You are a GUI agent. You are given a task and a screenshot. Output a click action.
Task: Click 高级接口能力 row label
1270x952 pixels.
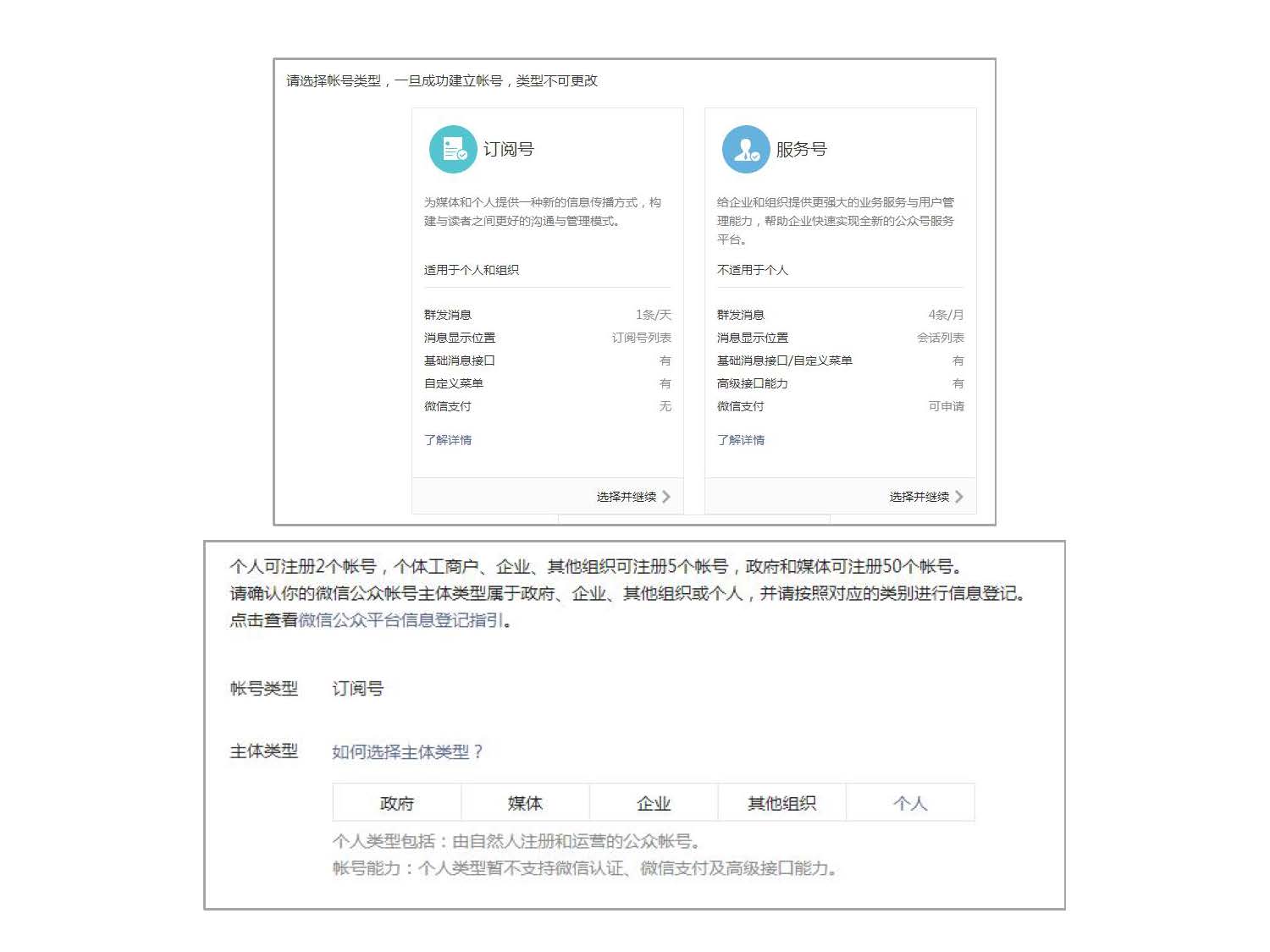pos(753,383)
